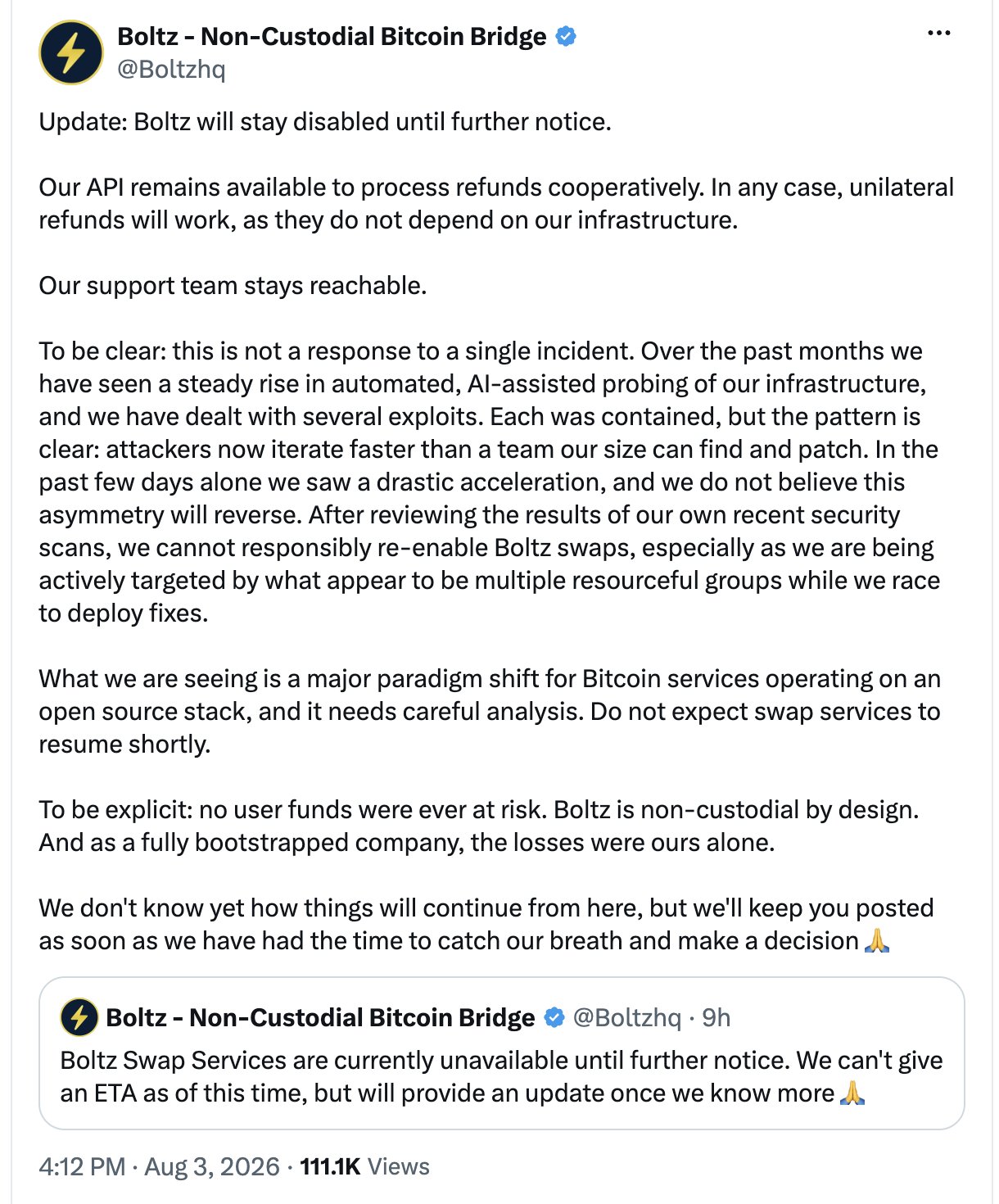Click paragraph starting 'What we are seeing'

pos(490,711)
